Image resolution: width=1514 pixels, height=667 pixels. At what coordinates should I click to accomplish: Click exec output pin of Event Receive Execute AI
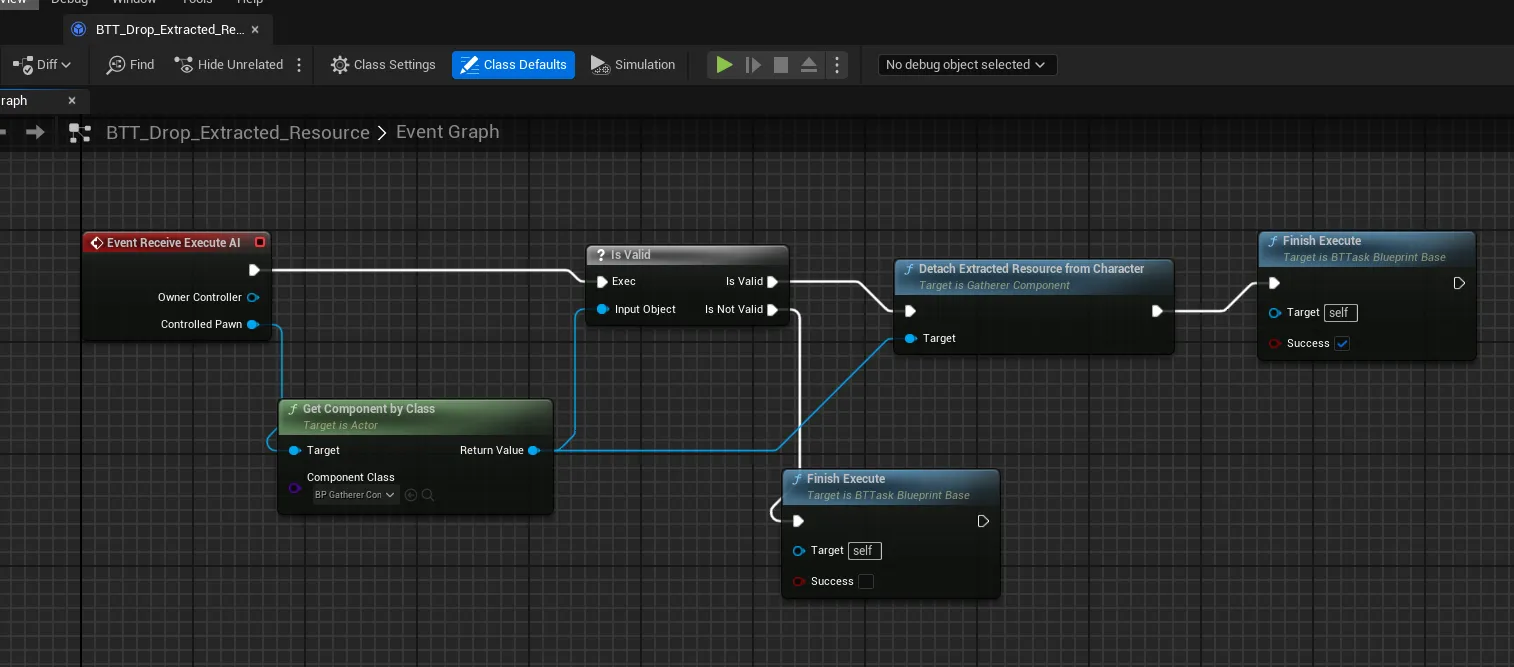coord(254,270)
